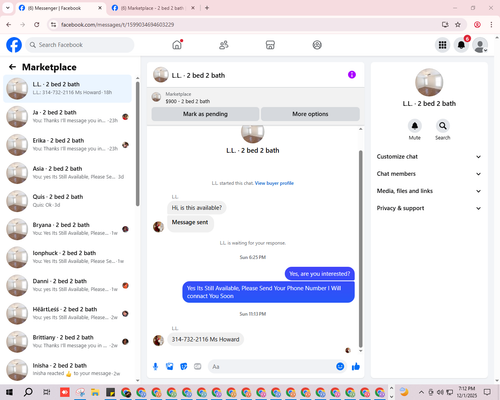Bookmark this page with the star icon
500x400 pixels.
pyautogui.click(x=458, y=25)
